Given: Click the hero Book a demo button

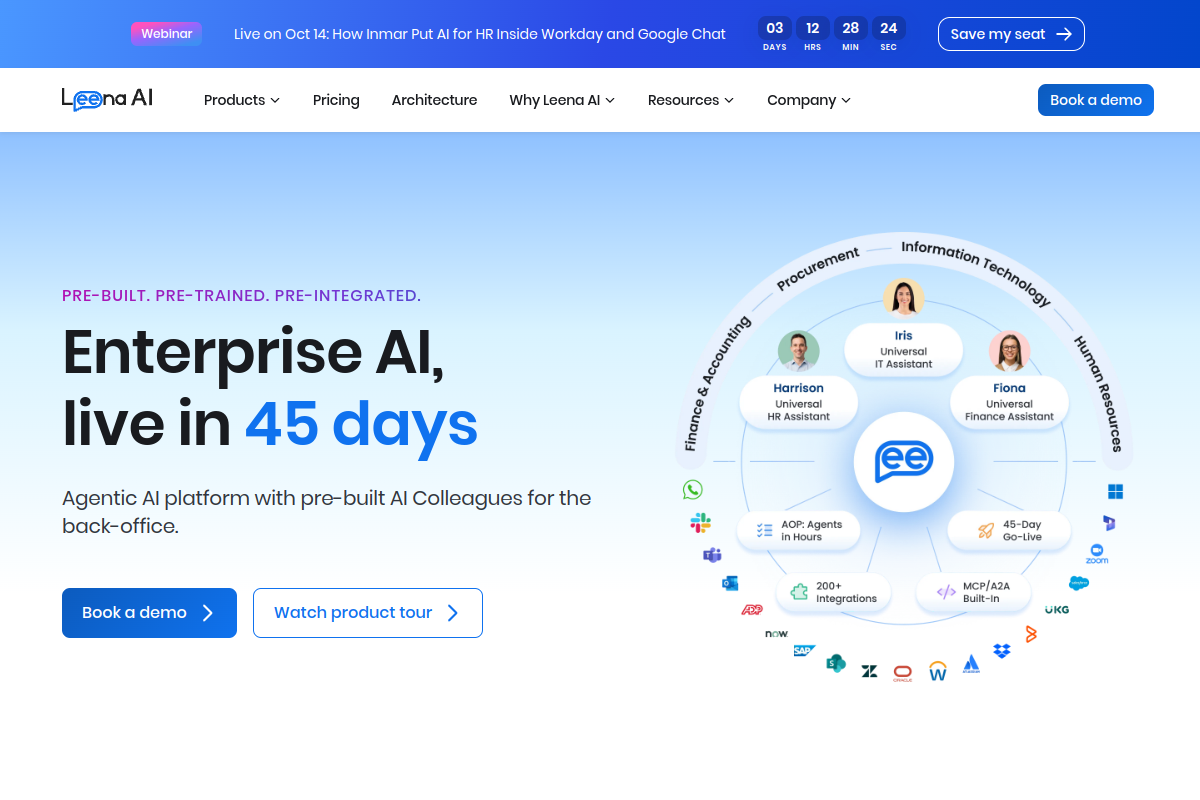Looking at the screenshot, I should pyautogui.click(x=149, y=613).
